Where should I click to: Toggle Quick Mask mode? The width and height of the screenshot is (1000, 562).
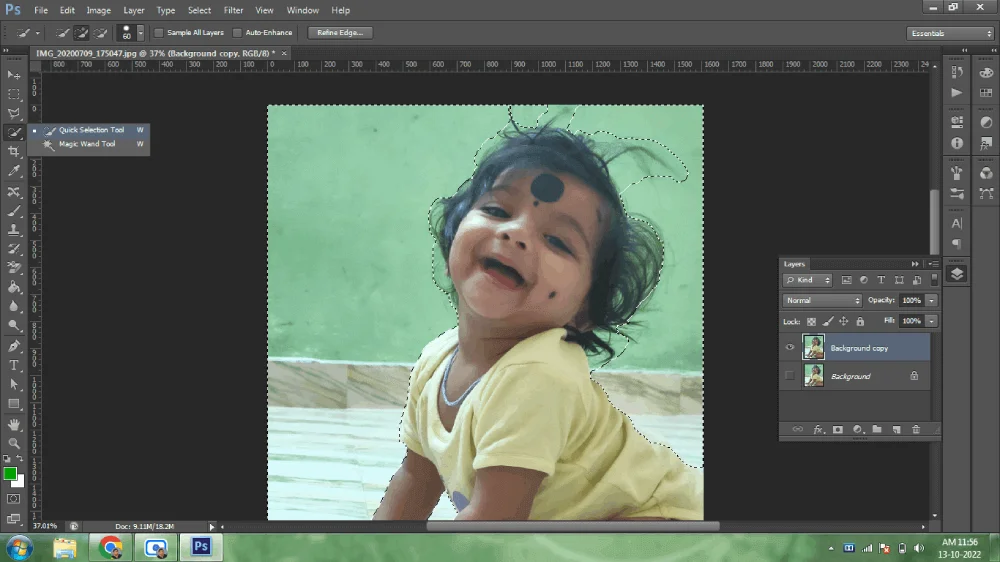(x=13, y=499)
